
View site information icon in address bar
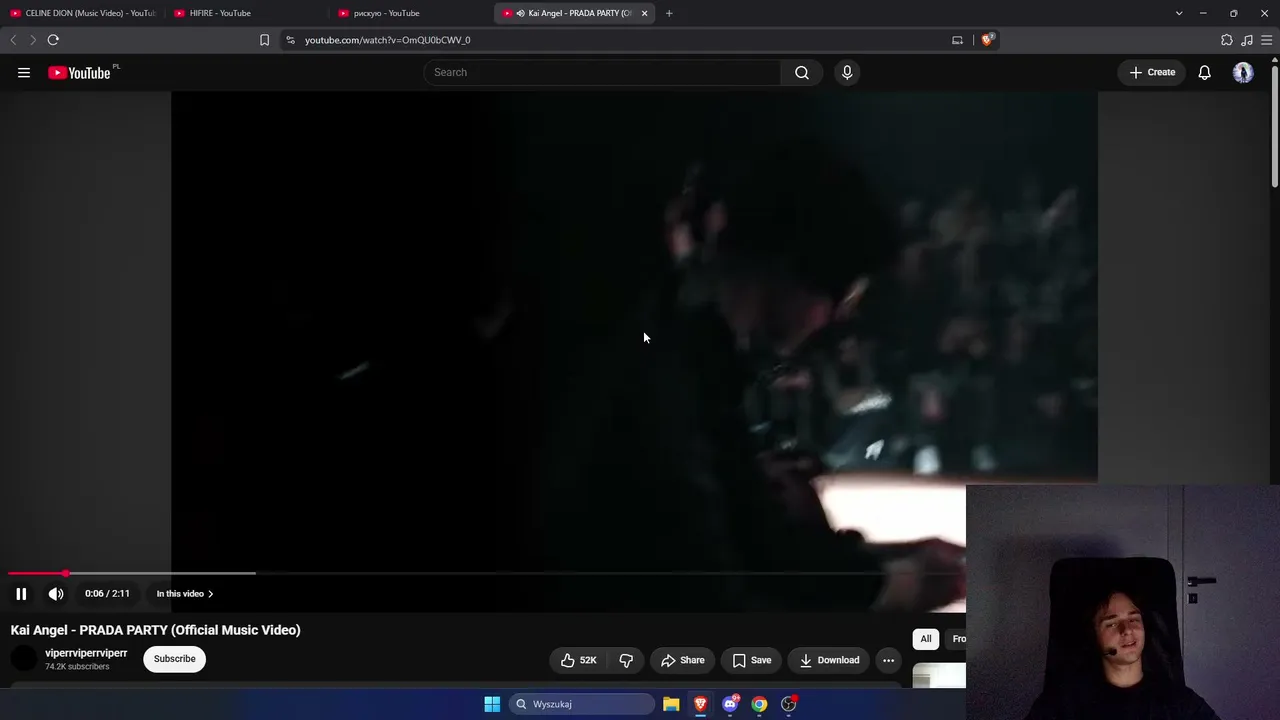click(290, 40)
